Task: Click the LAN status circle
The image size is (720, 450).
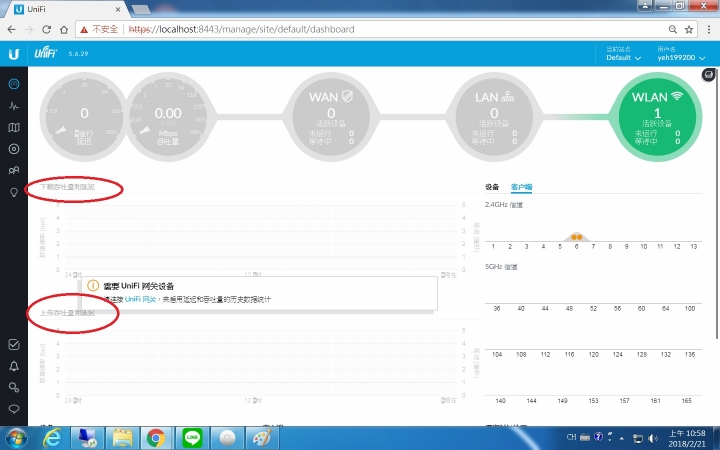Action: point(494,117)
